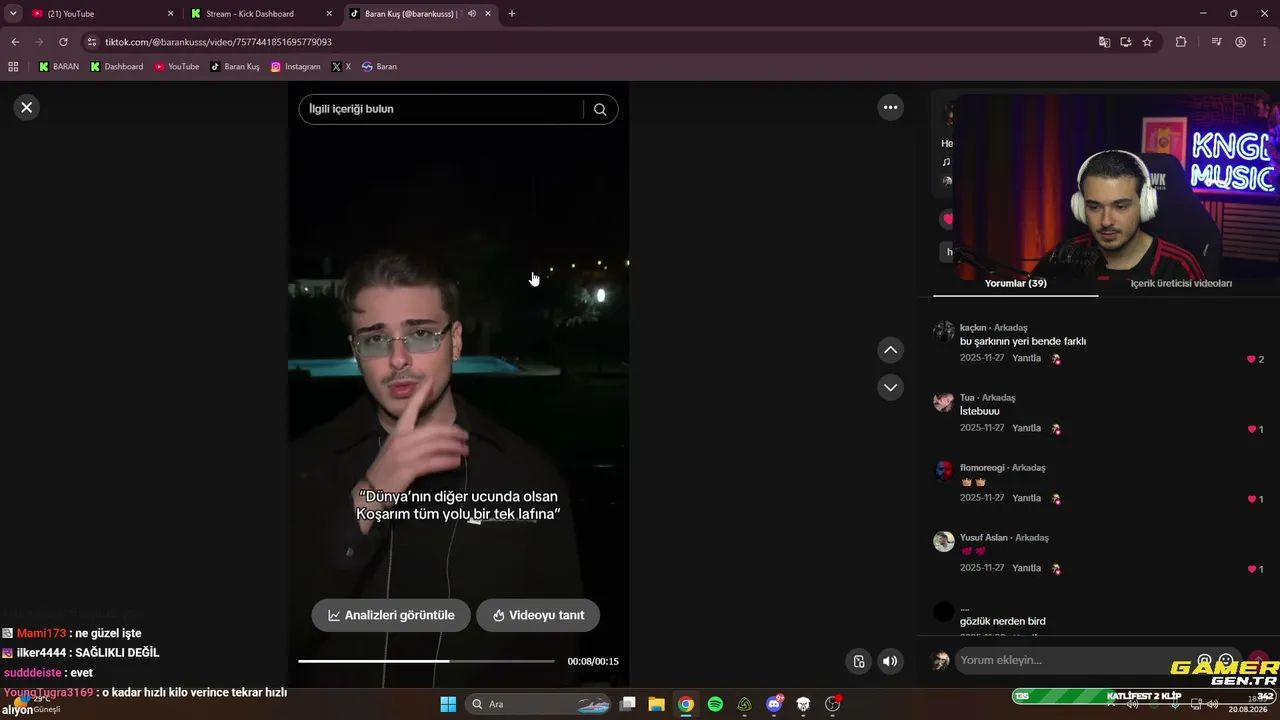Open the Instagram bookmark
The image size is (1280, 720).
click(x=296, y=67)
